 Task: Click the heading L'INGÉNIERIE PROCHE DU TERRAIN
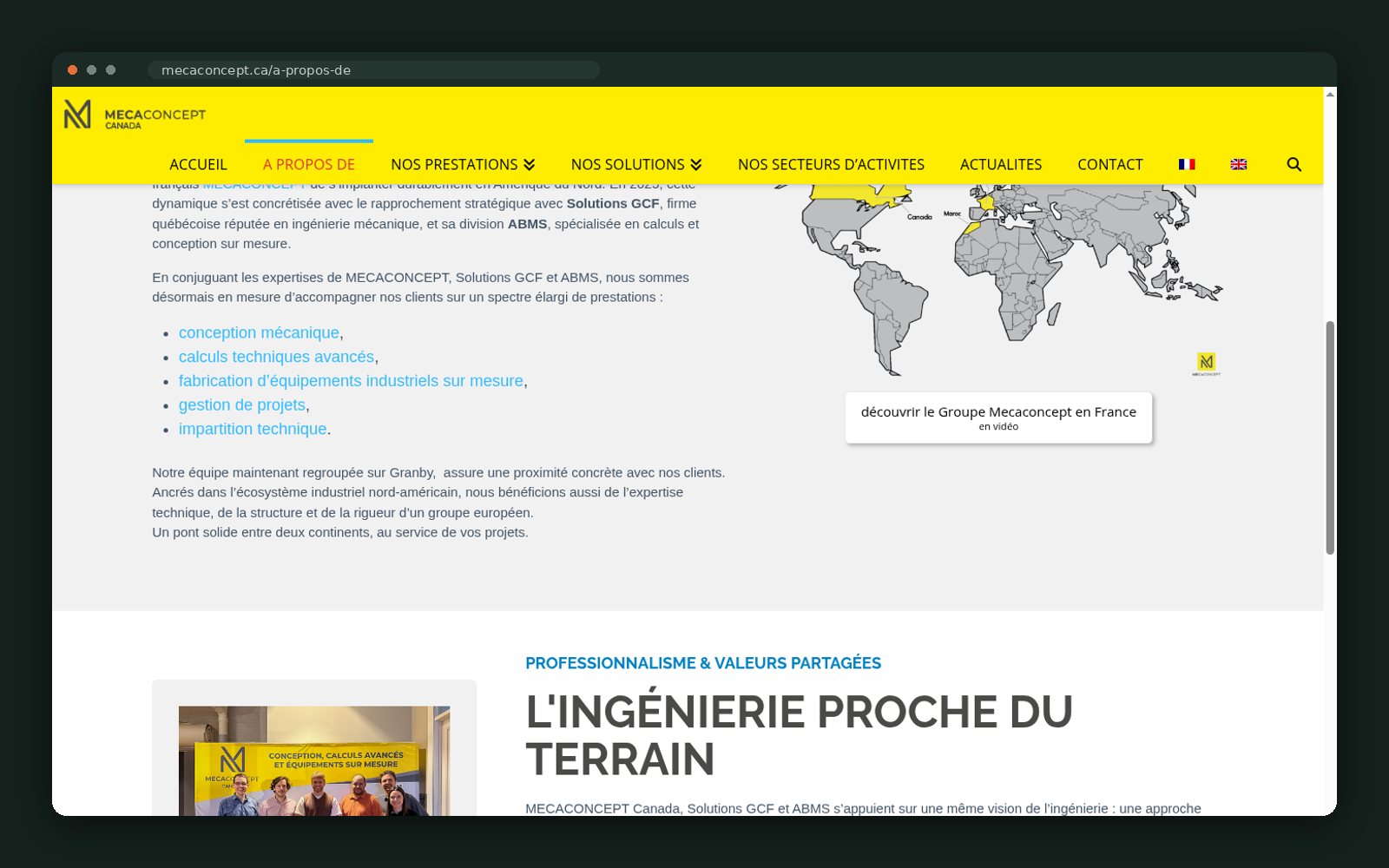pyautogui.click(x=799, y=735)
